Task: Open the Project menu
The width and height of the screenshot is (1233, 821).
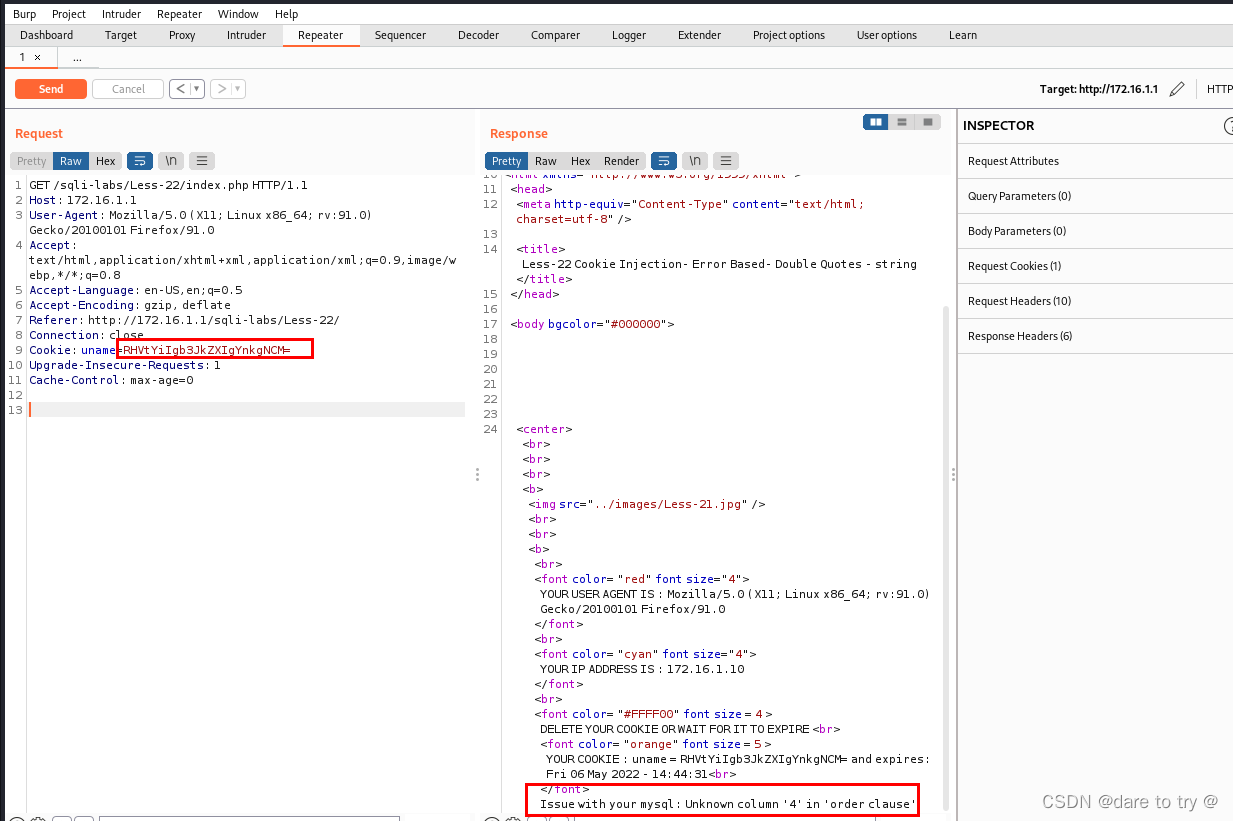Action: click(69, 14)
